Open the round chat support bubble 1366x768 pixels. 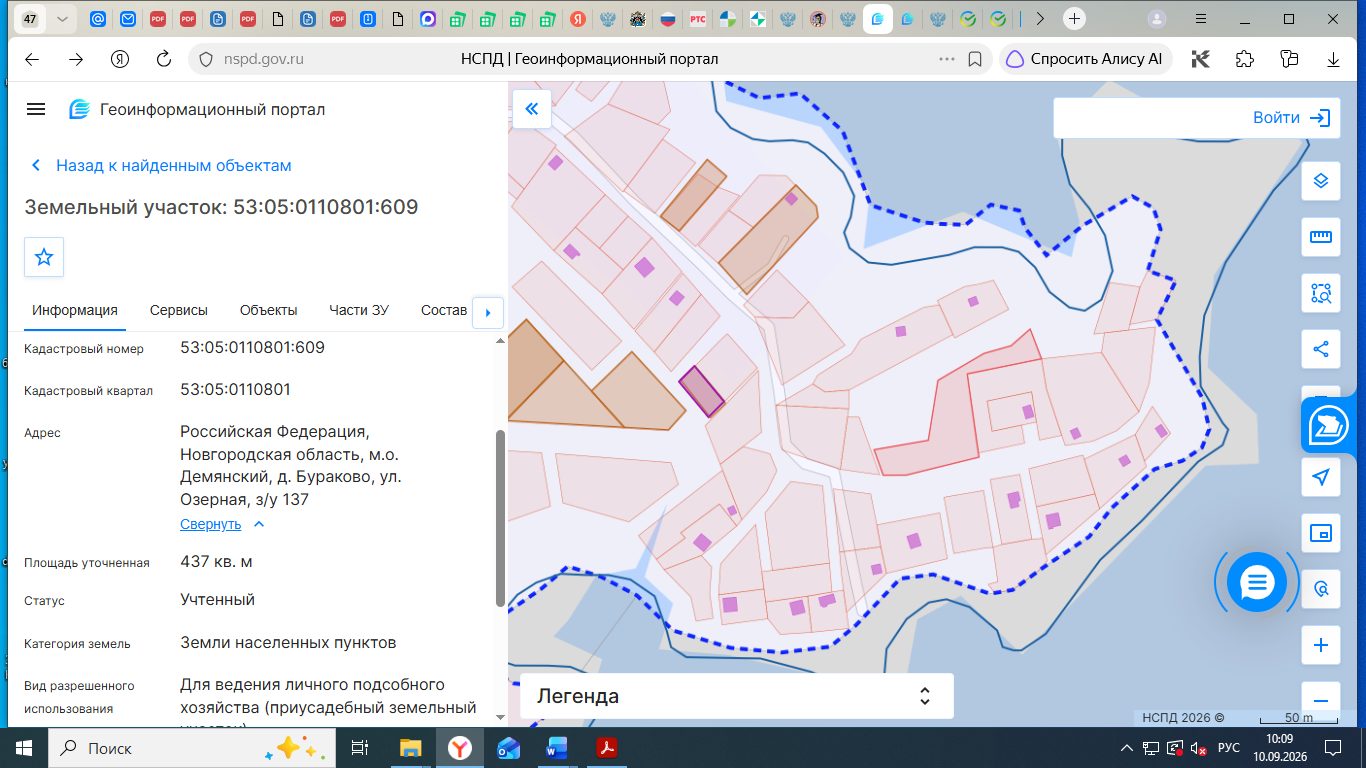[x=1256, y=582]
